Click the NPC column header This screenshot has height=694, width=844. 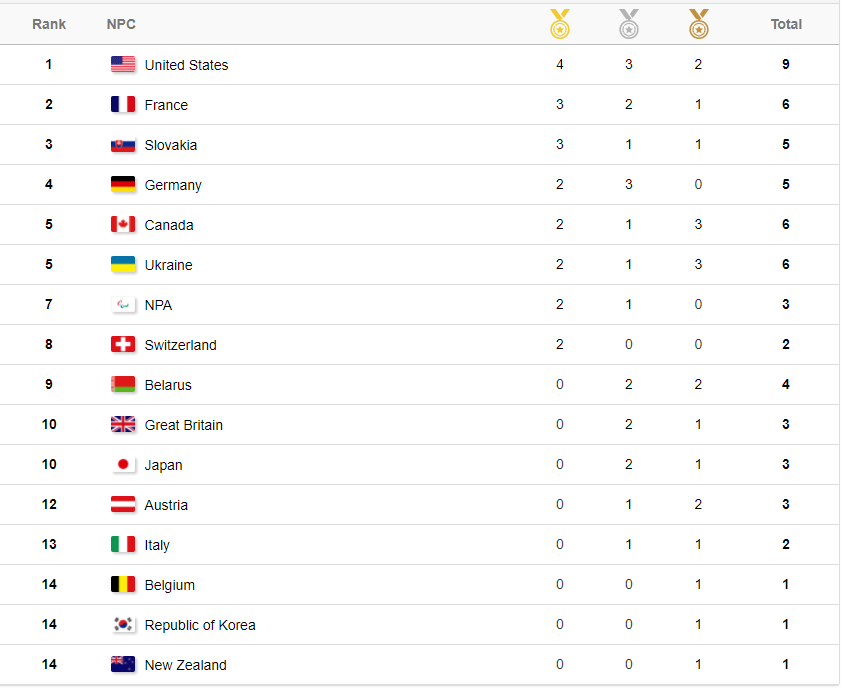pyautogui.click(x=121, y=24)
